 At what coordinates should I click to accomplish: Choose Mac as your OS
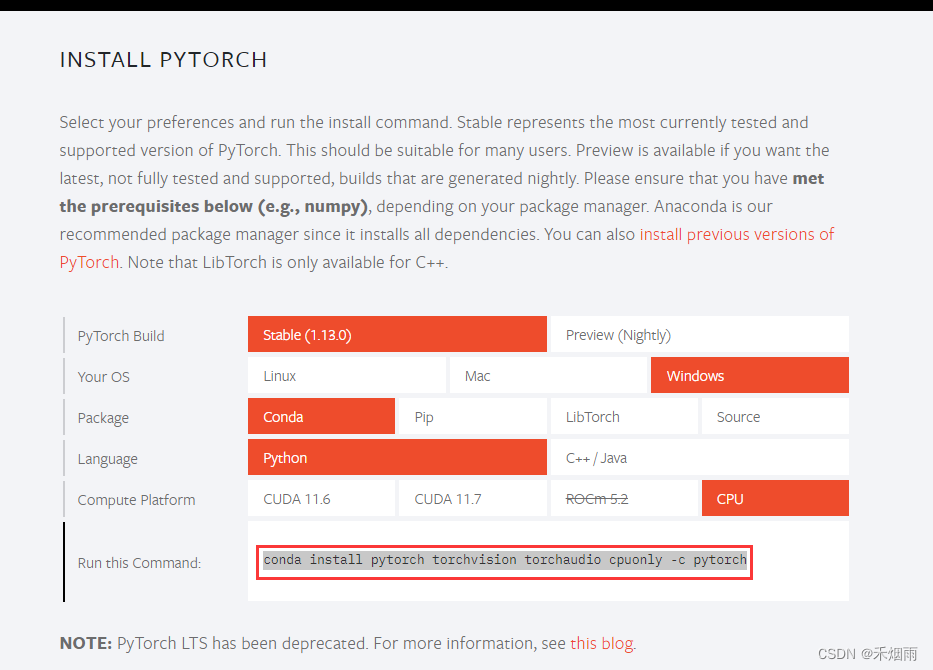tap(548, 375)
